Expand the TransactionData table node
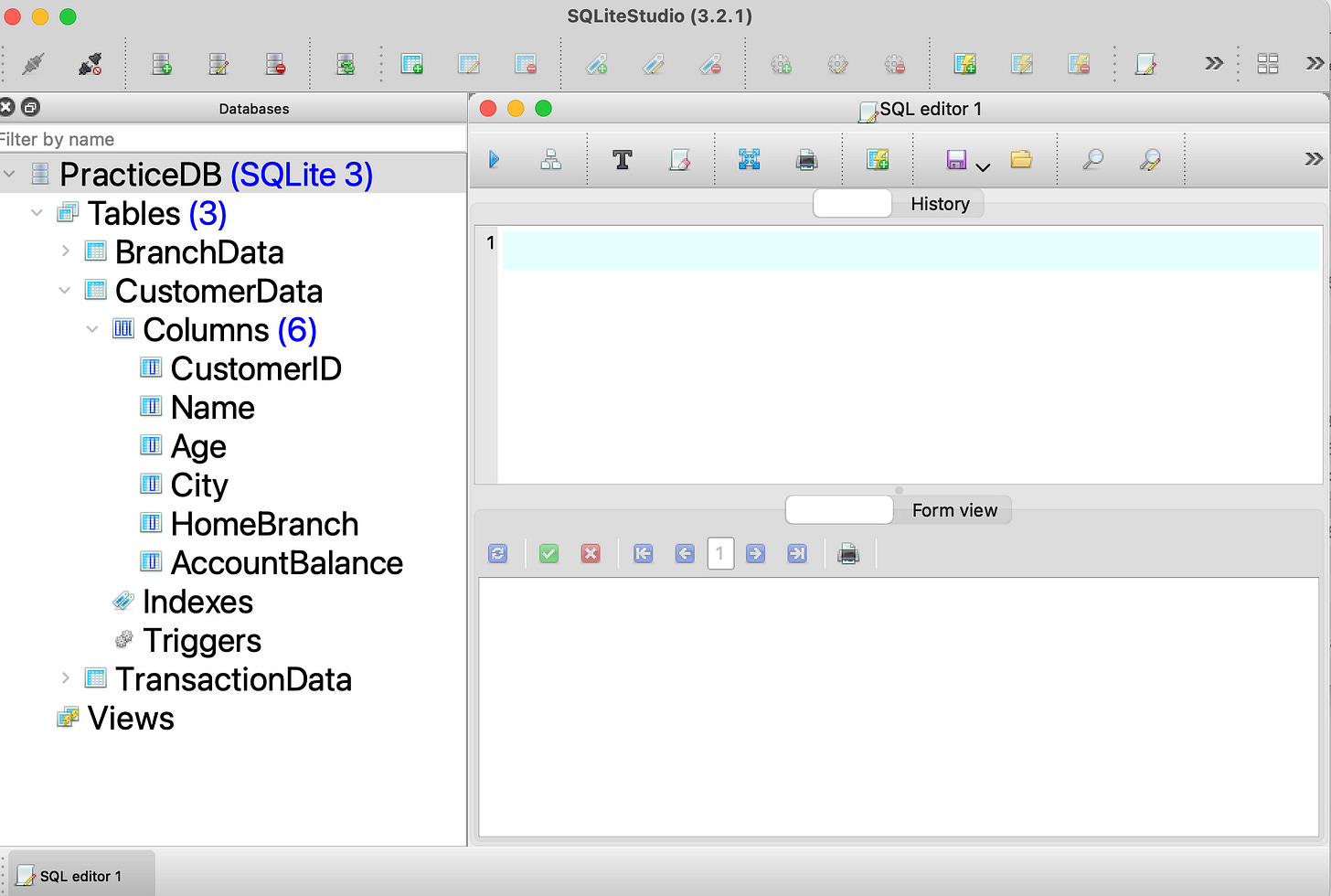This screenshot has height=896, width=1331. click(65, 678)
